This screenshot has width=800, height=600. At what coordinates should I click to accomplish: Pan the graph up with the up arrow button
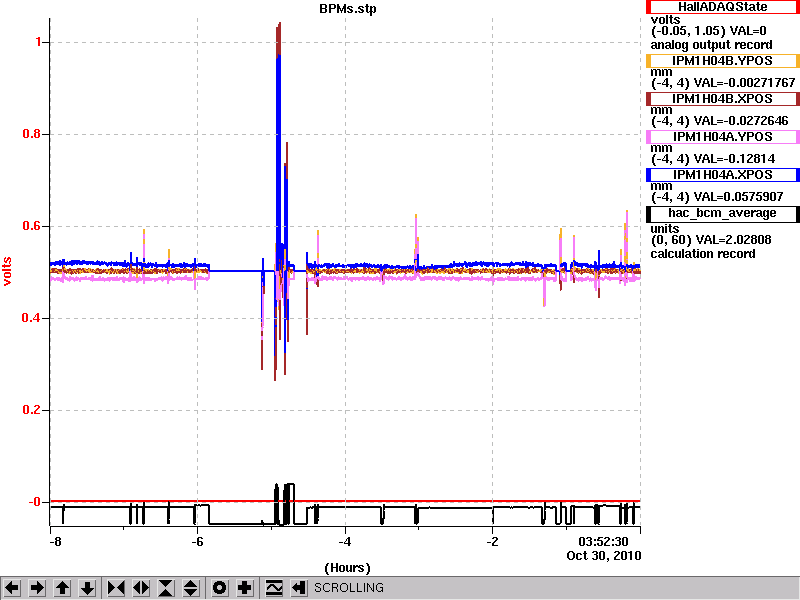pos(62,588)
